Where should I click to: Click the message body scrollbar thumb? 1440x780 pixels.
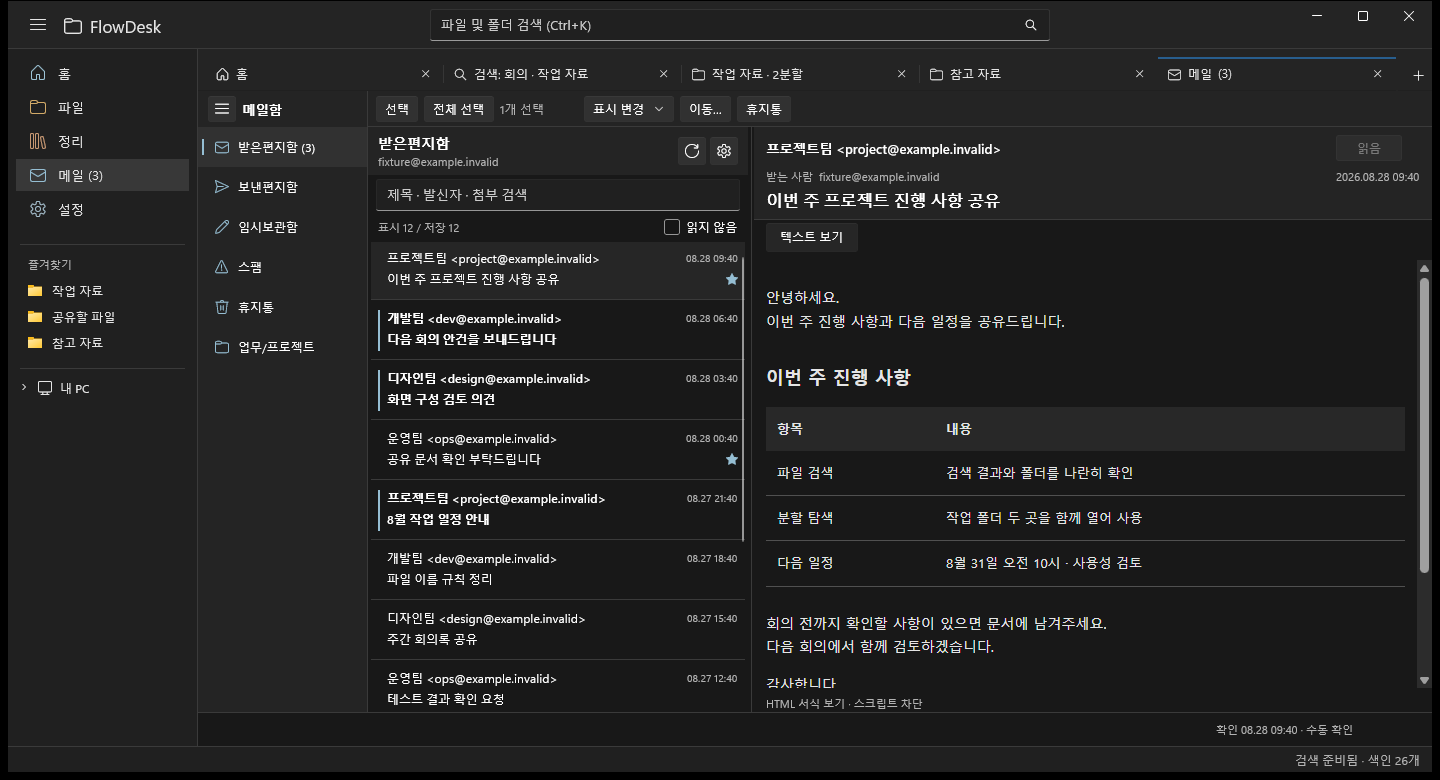pyautogui.click(x=1424, y=426)
